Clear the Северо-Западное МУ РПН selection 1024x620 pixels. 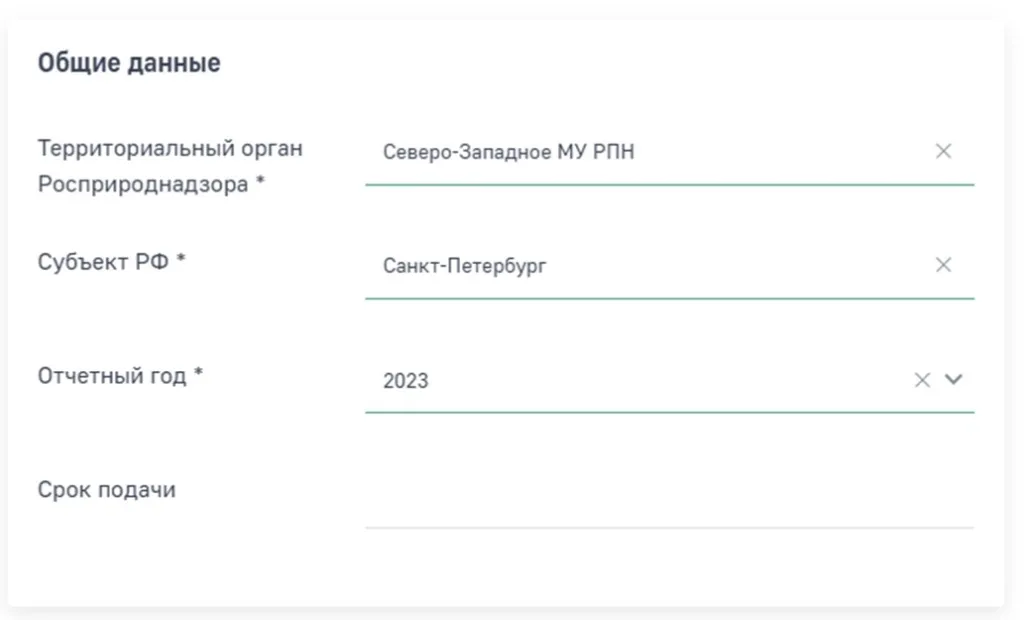coord(943,152)
